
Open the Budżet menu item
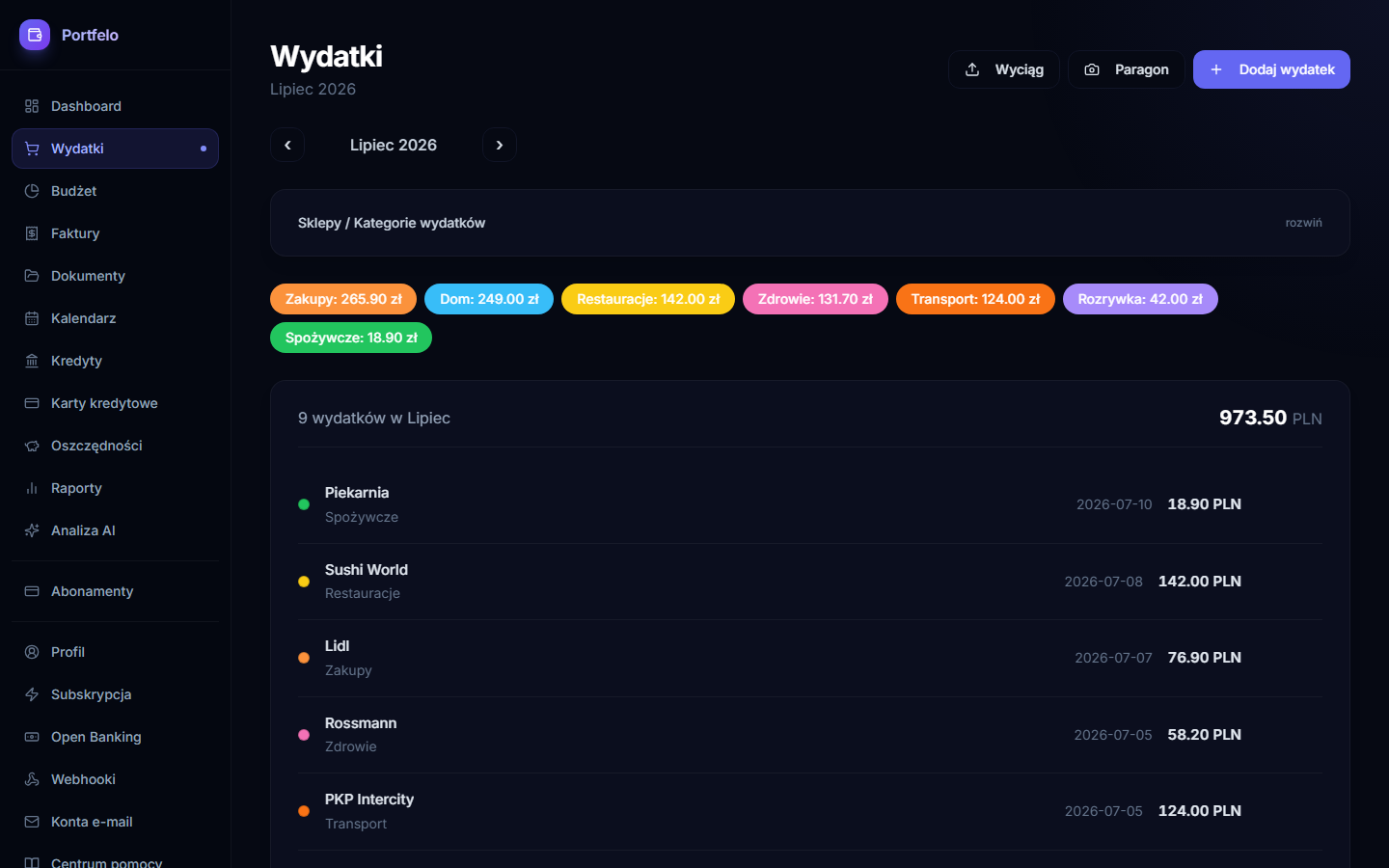click(115, 191)
